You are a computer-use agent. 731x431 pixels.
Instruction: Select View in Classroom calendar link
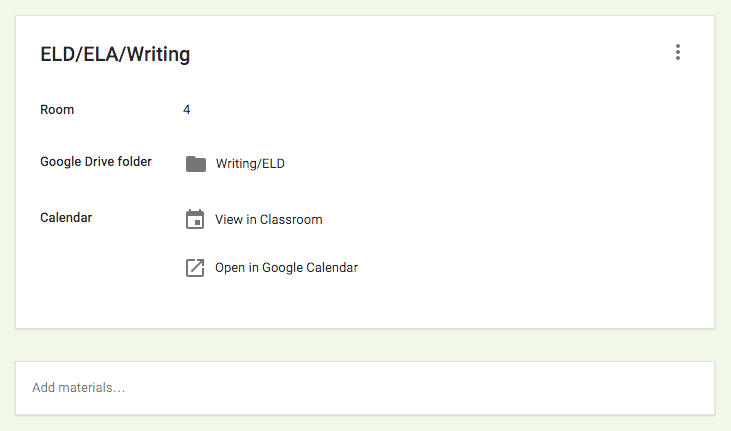pyautogui.click(x=268, y=219)
